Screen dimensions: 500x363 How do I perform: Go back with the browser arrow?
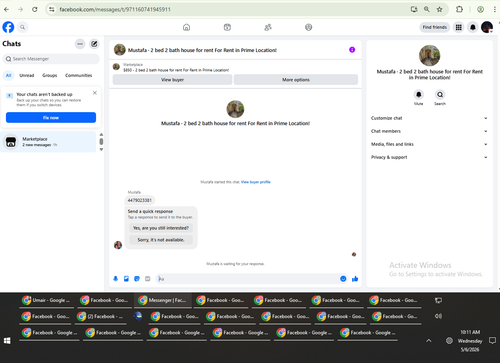pos(7,9)
